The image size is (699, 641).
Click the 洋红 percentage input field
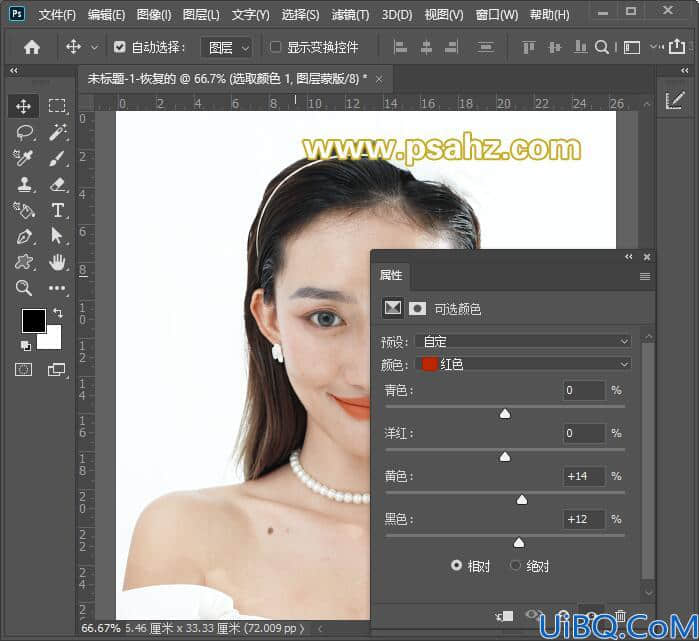[x=584, y=433]
